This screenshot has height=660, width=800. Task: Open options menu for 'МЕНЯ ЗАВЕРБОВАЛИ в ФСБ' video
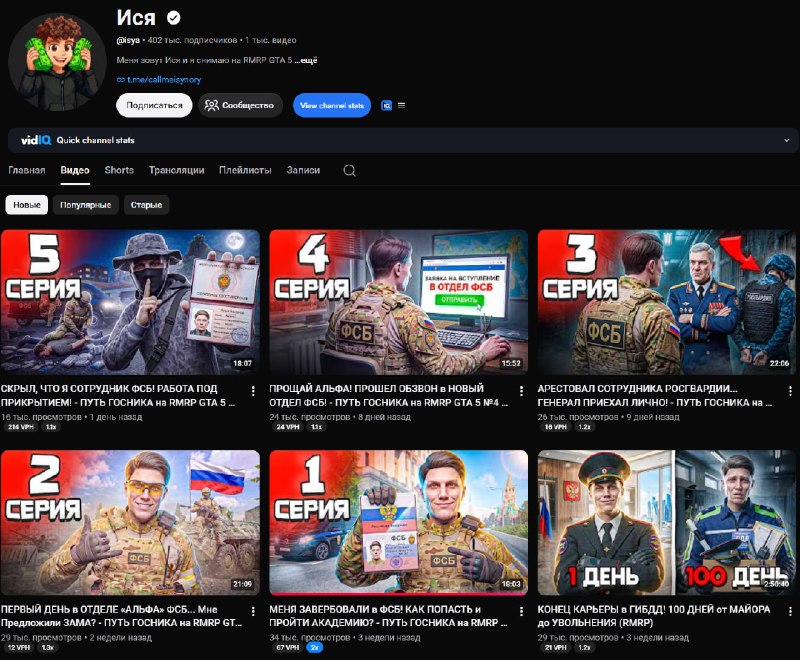(521, 611)
